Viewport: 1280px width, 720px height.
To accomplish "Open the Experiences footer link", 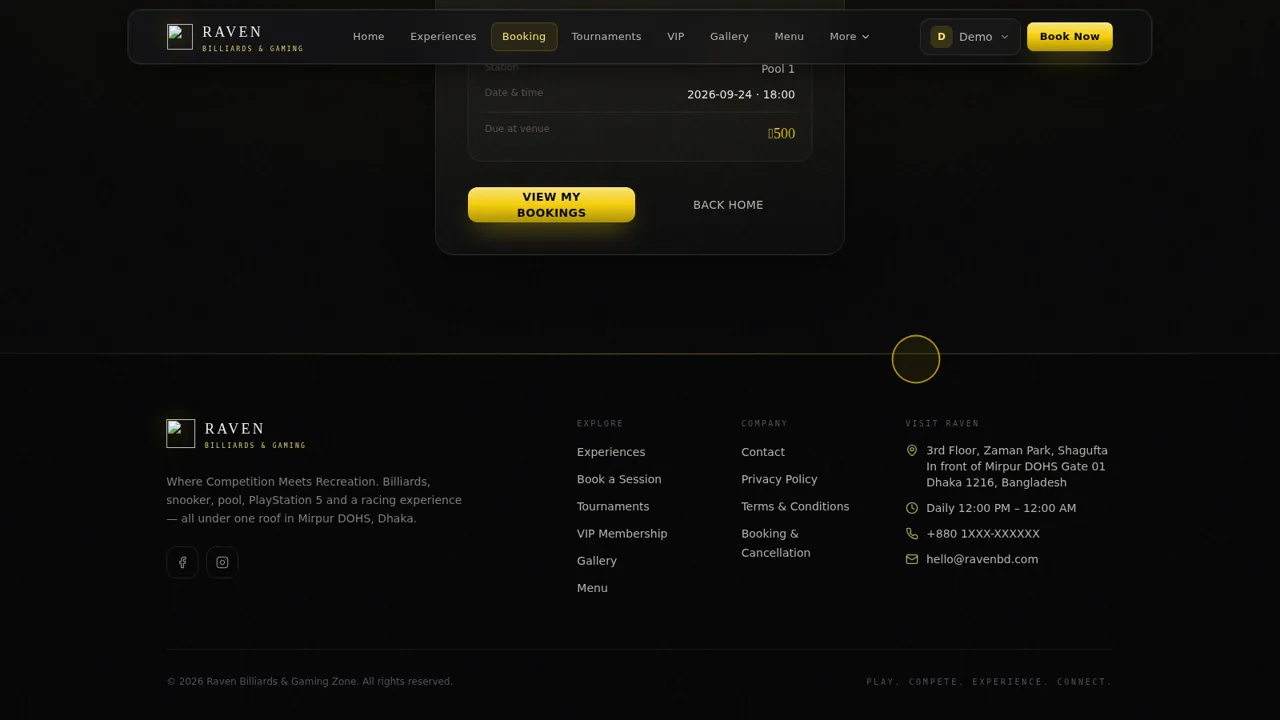I will click(x=611, y=452).
